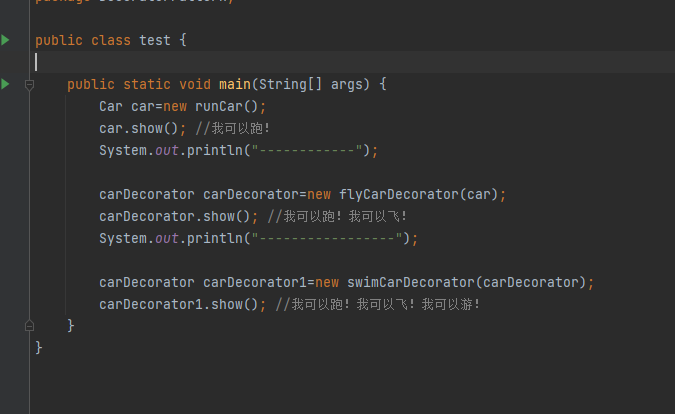Viewport: 675px width, 414px height.
Task: Click the String[] args parameter
Action: pos(322,84)
